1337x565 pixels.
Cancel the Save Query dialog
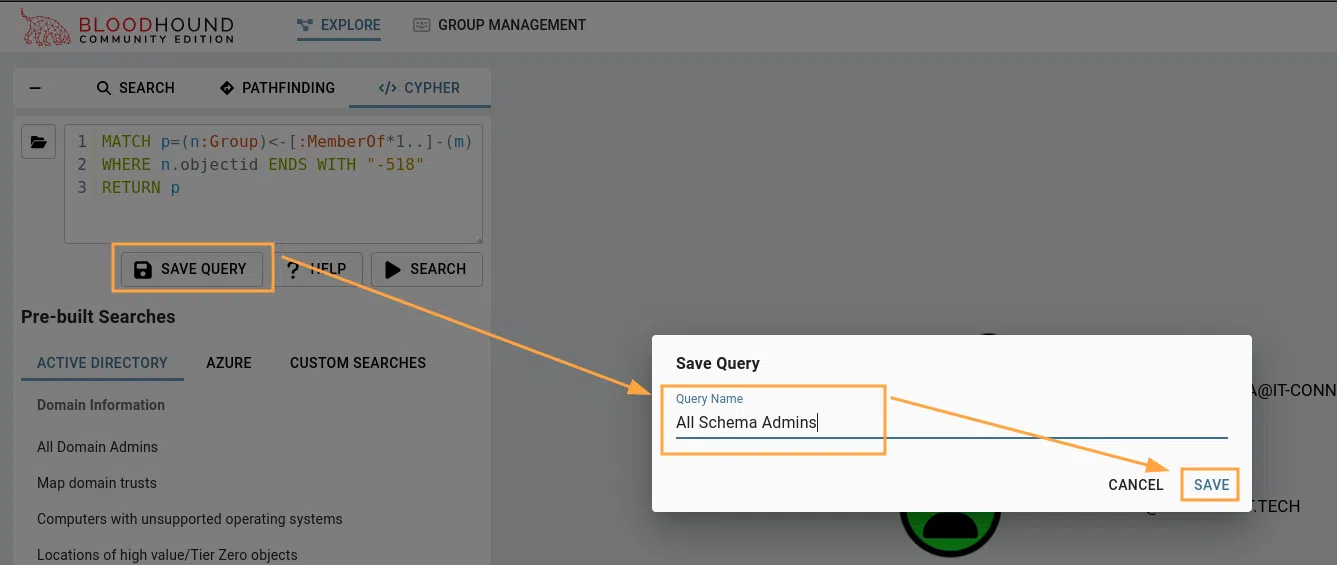coord(1136,485)
